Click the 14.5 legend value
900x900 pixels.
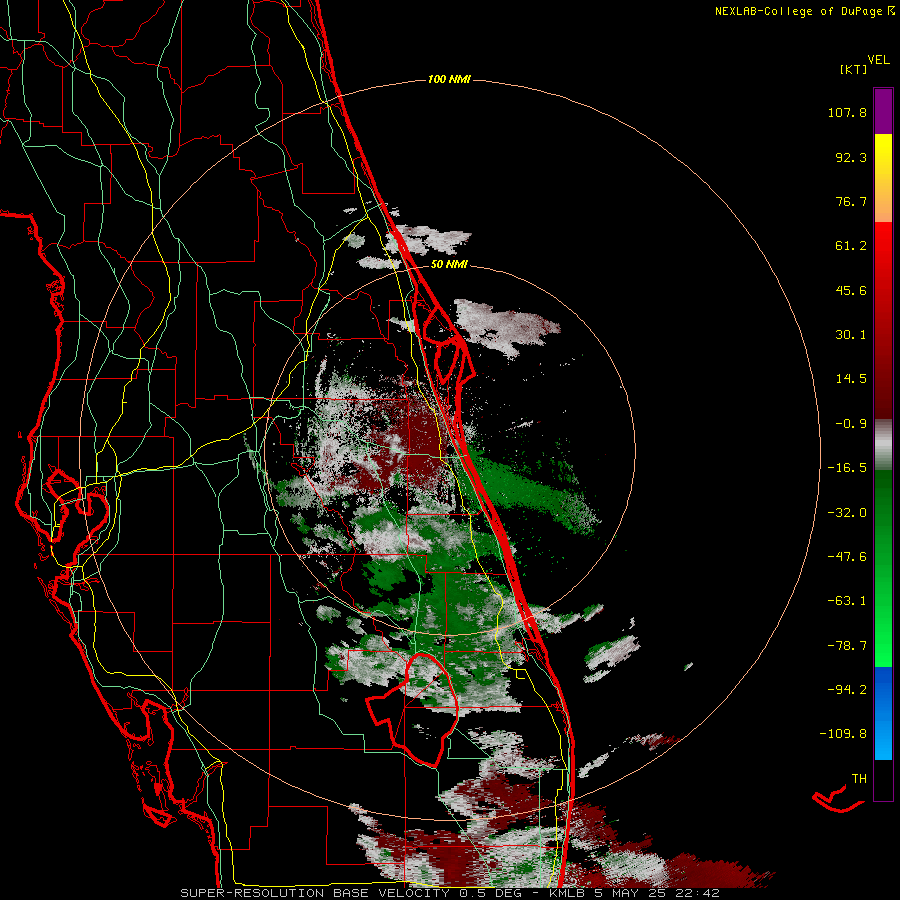[x=851, y=379]
